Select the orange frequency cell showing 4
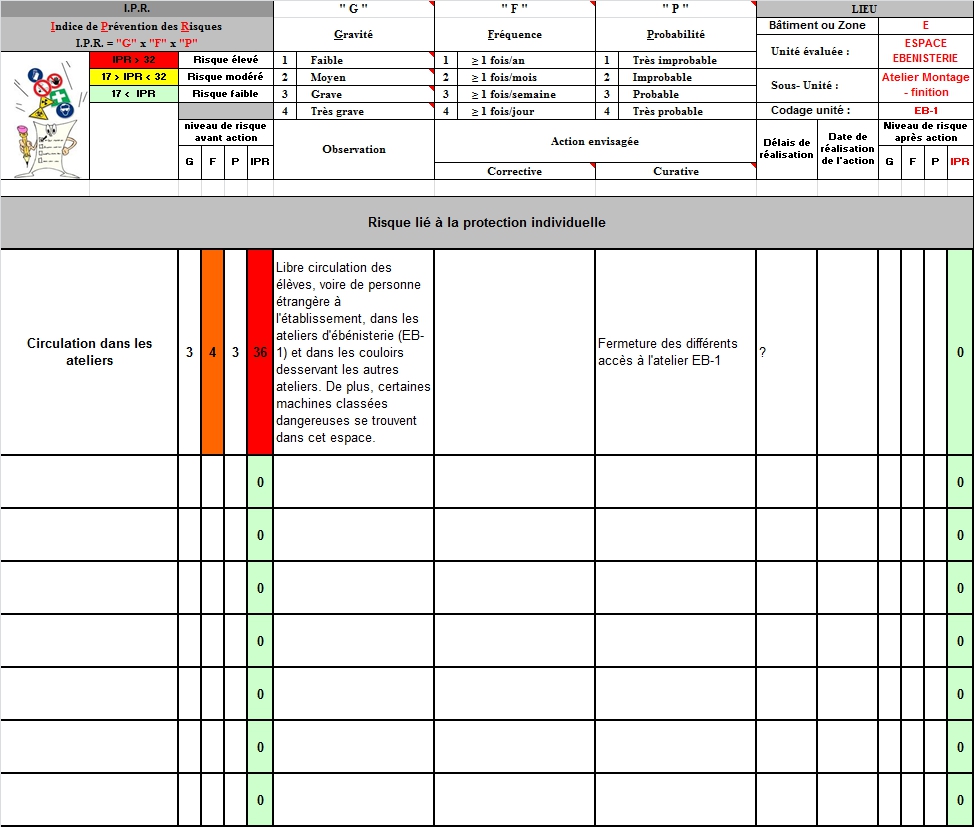Screen dimensions: 974x827 (212, 352)
